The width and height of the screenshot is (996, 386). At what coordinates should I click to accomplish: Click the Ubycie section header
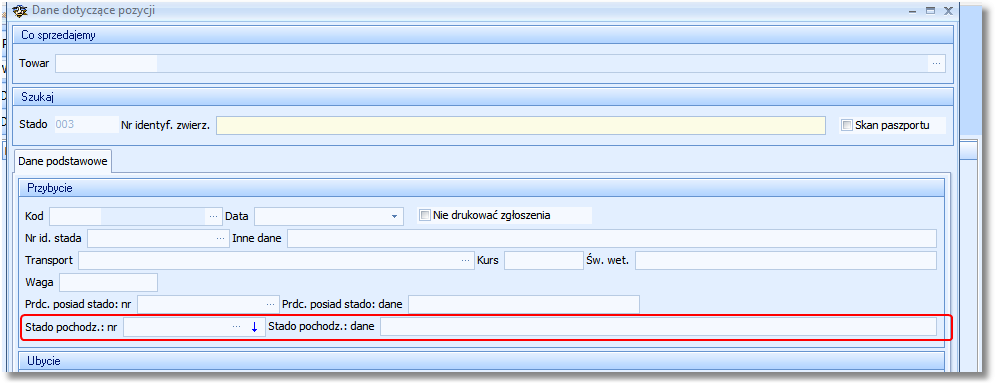coord(482,361)
